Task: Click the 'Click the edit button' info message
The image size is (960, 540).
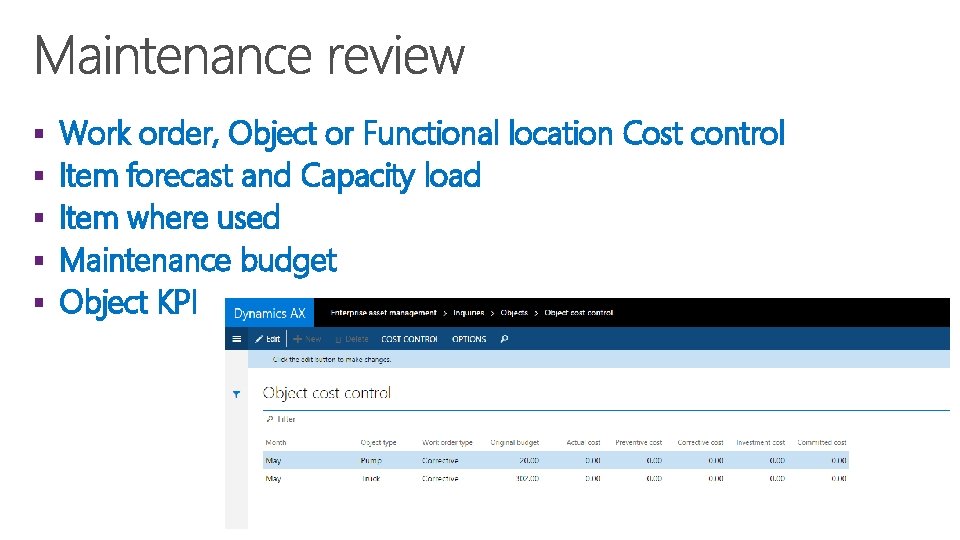Action: click(x=332, y=359)
